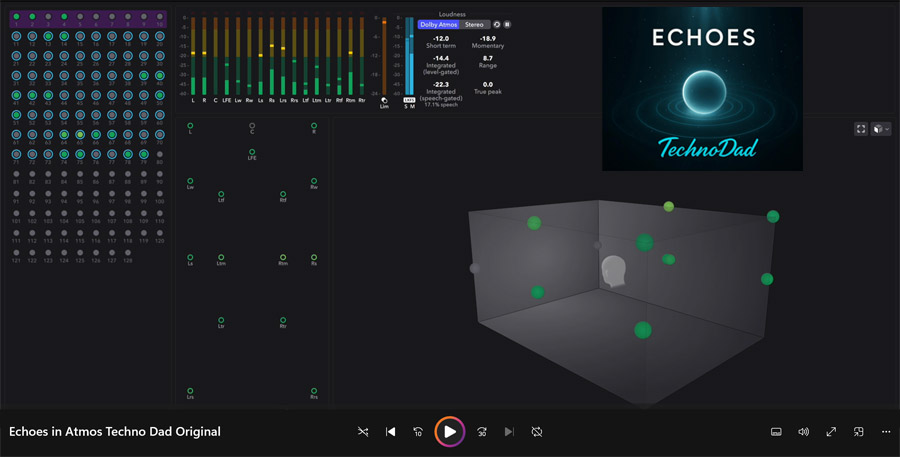Click the Lrs speaker in the layout
The width and height of the screenshot is (900, 457).
pyautogui.click(x=190, y=391)
